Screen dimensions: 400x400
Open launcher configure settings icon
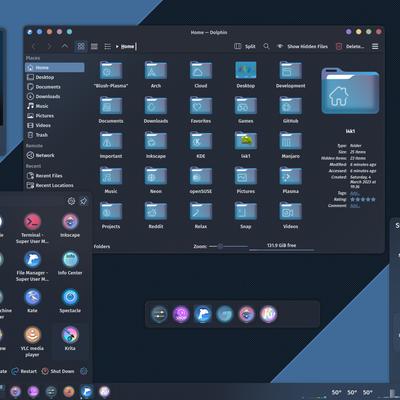click(71, 201)
